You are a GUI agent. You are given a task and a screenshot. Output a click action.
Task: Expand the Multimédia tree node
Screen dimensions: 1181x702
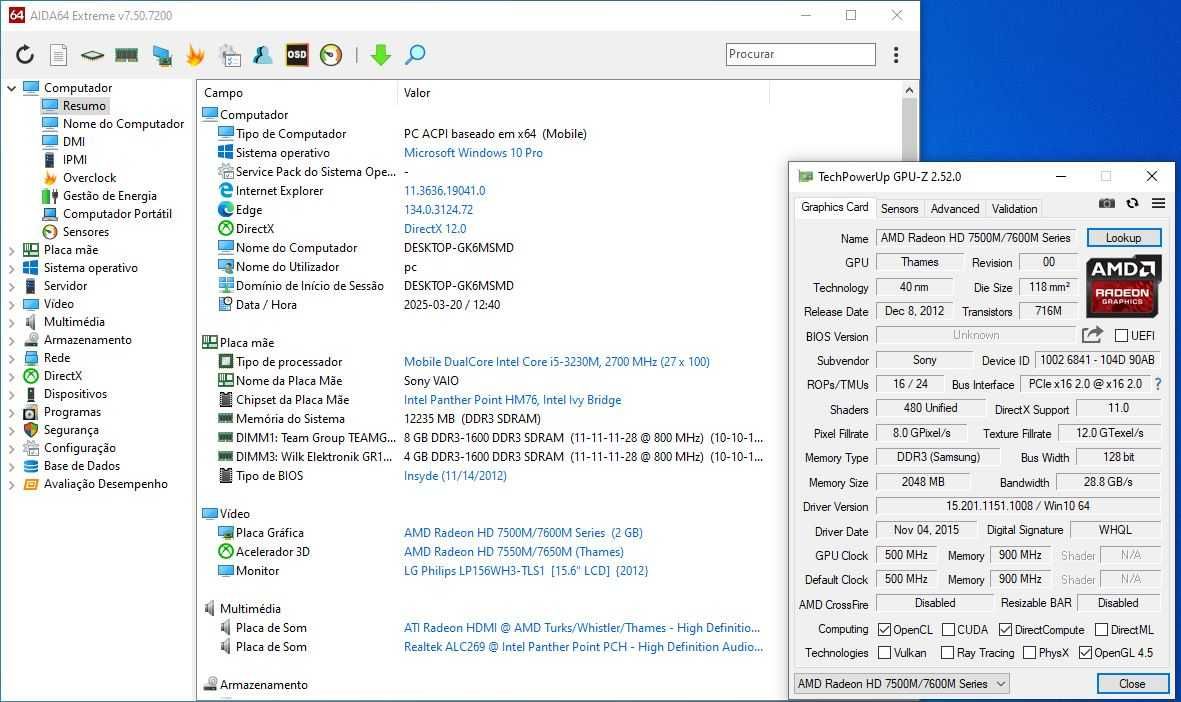click(11, 322)
